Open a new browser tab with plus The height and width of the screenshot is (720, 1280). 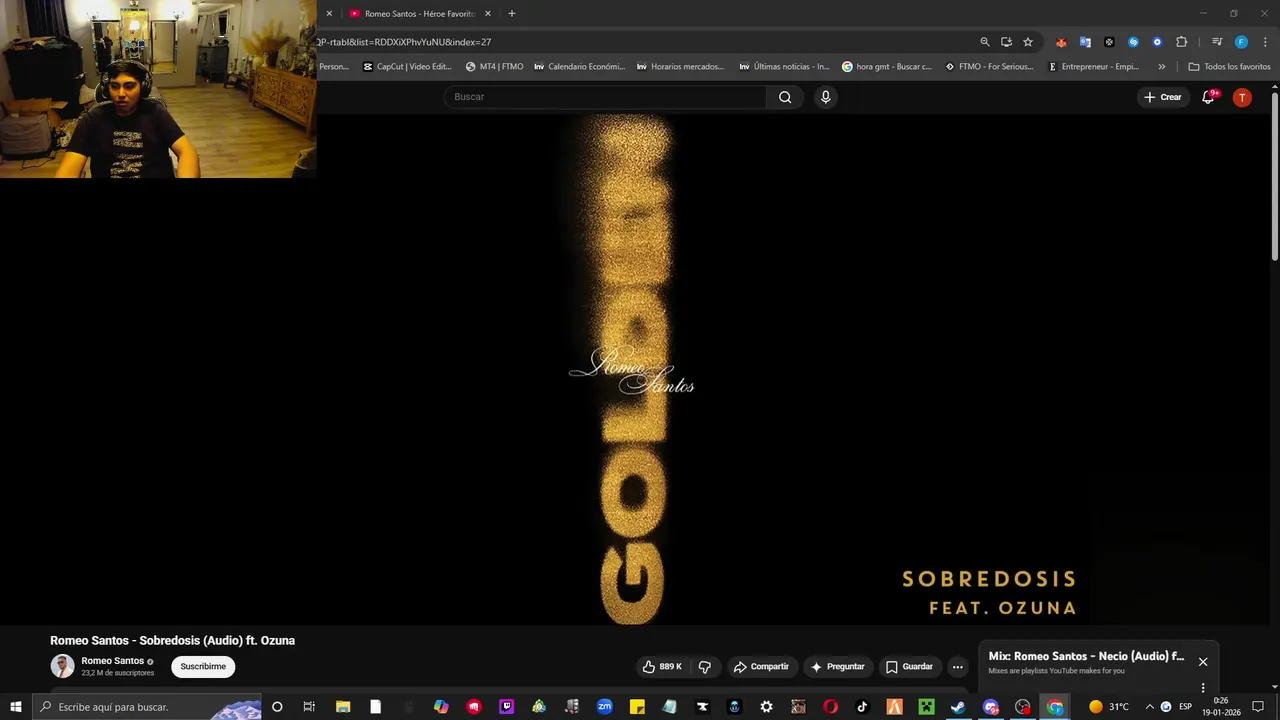point(512,14)
